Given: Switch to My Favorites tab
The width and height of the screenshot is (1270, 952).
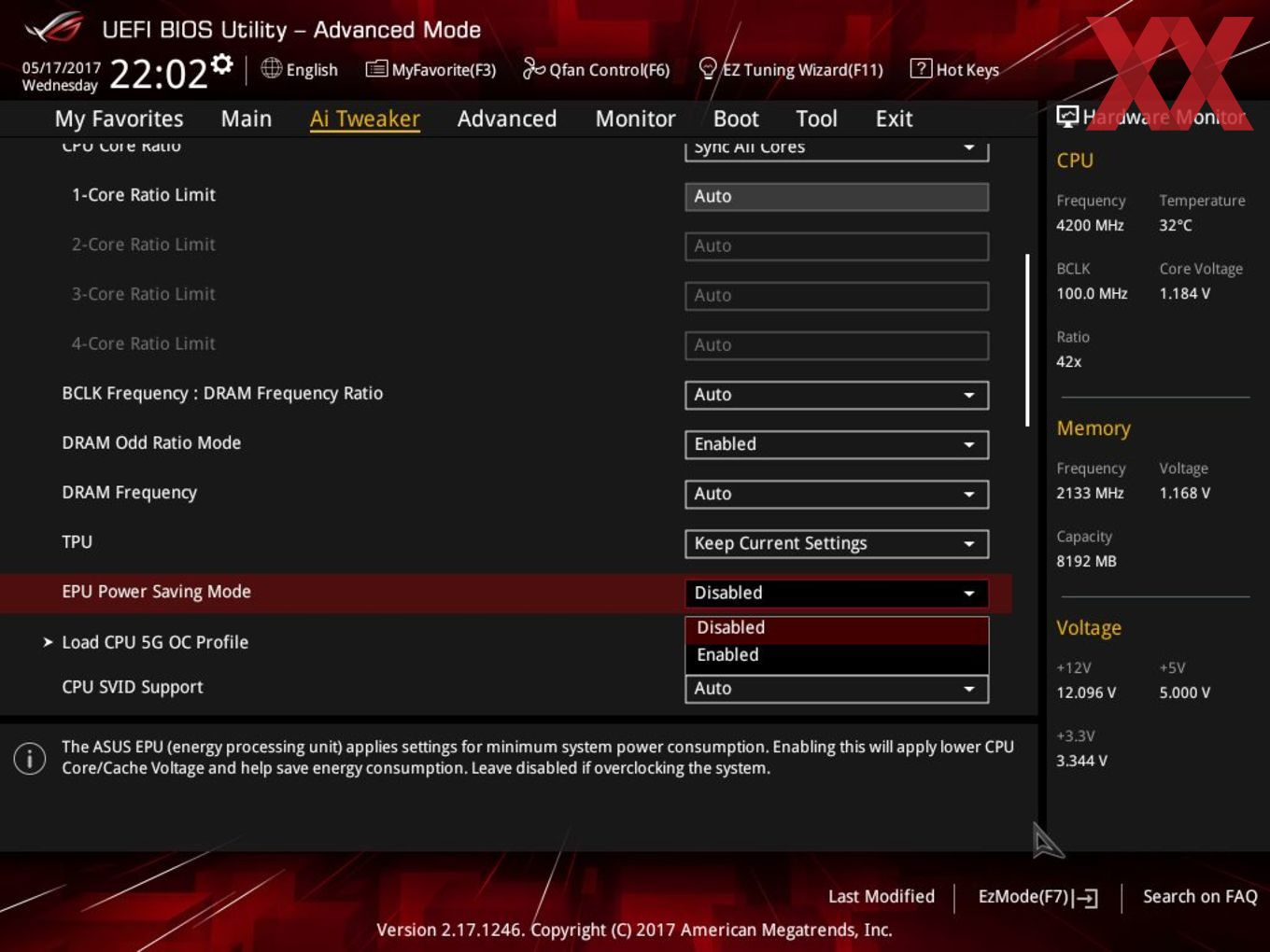Looking at the screenshot, I should (119, 119).
